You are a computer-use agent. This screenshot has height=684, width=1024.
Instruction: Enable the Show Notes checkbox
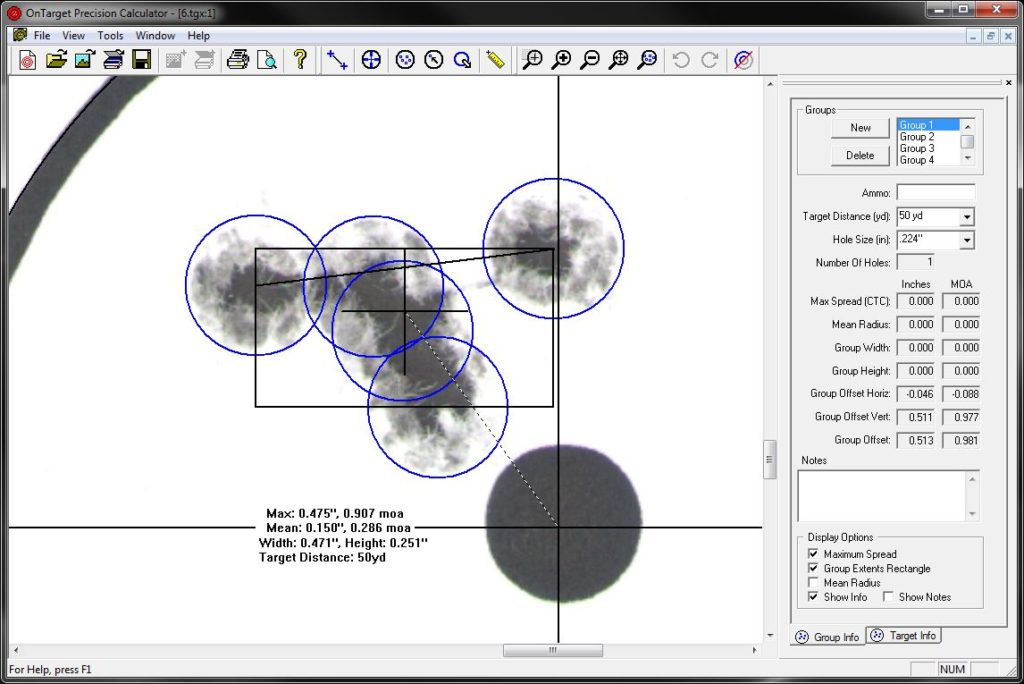pos(888,596)
